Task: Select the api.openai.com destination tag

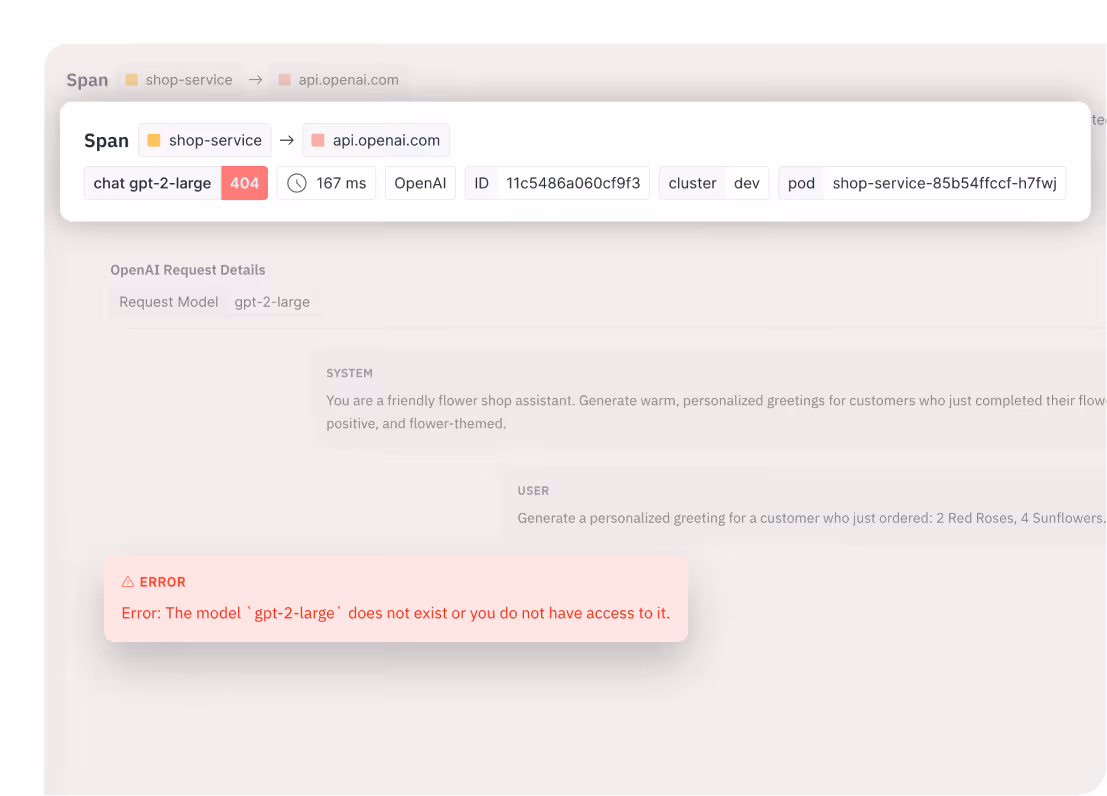Action: click(x=376, y=141)
